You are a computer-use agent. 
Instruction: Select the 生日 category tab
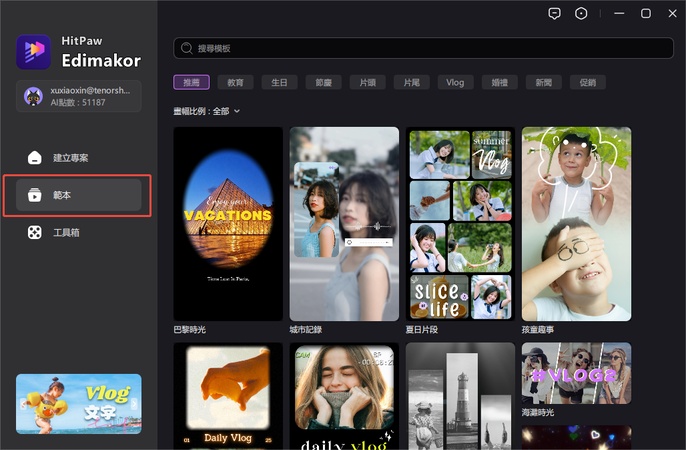(x=279, y=82)
